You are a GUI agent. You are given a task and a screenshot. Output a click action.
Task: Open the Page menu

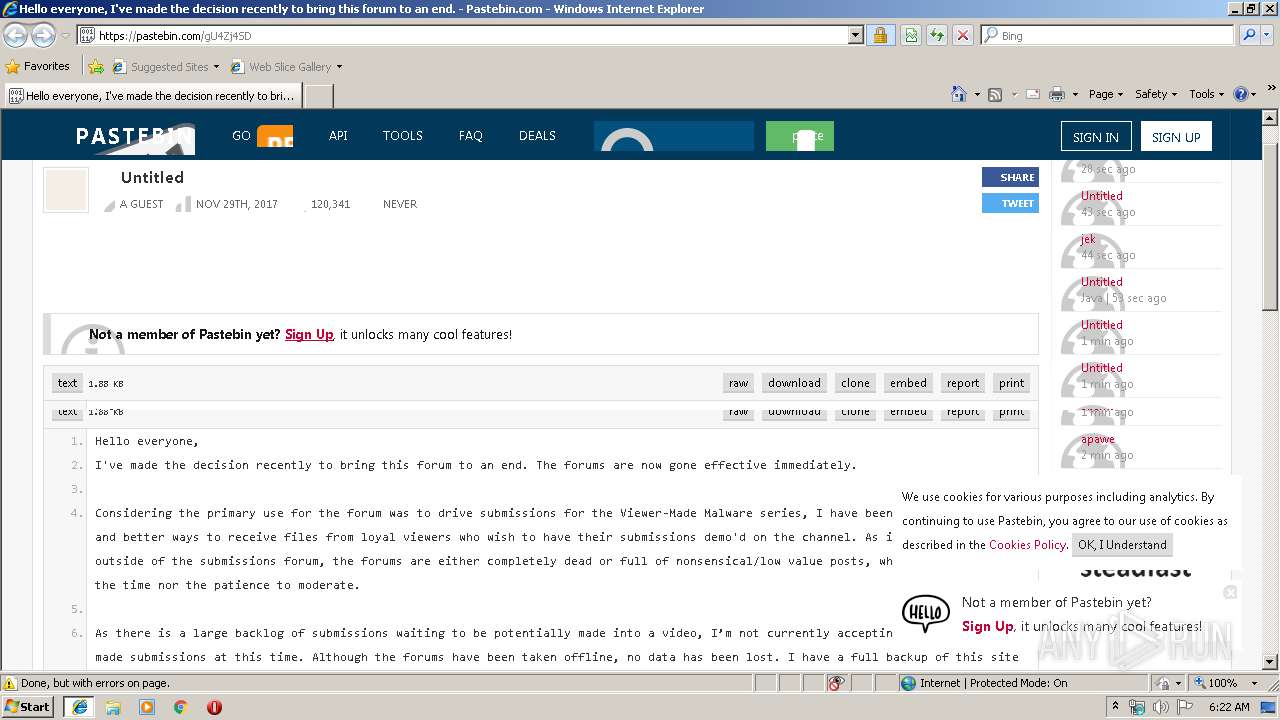(x=1106, y=94)
